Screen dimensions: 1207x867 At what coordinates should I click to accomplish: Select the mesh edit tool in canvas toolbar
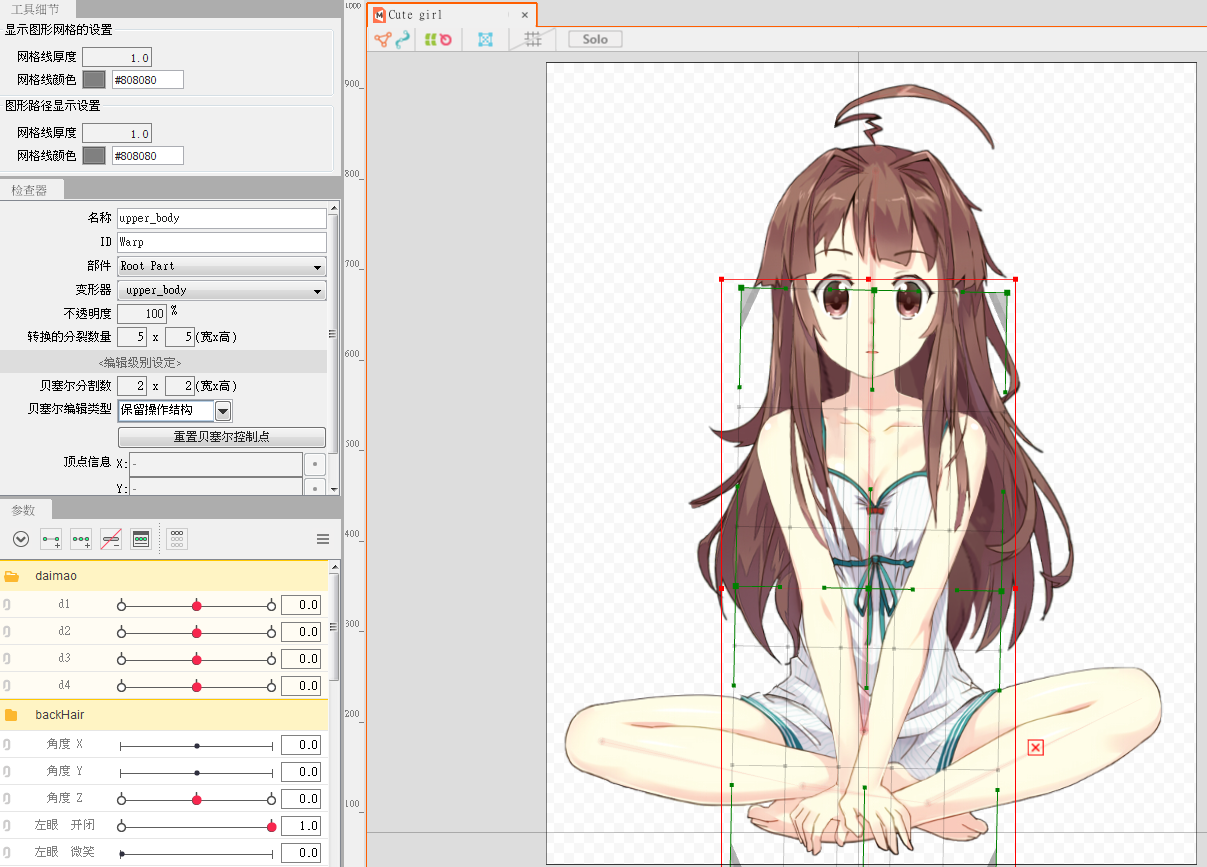coord(382,40)
